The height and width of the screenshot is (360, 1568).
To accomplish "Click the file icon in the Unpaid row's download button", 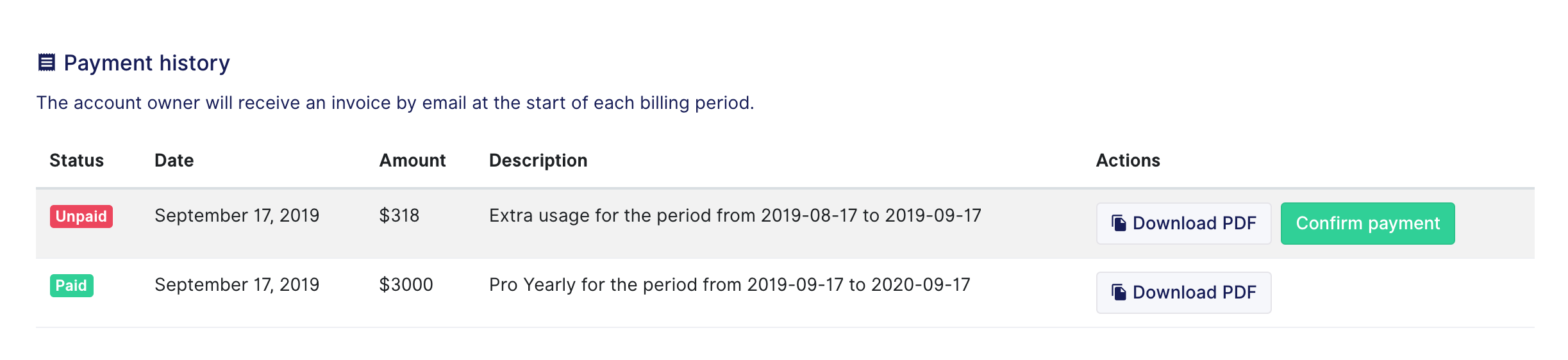I will 1119,223.
